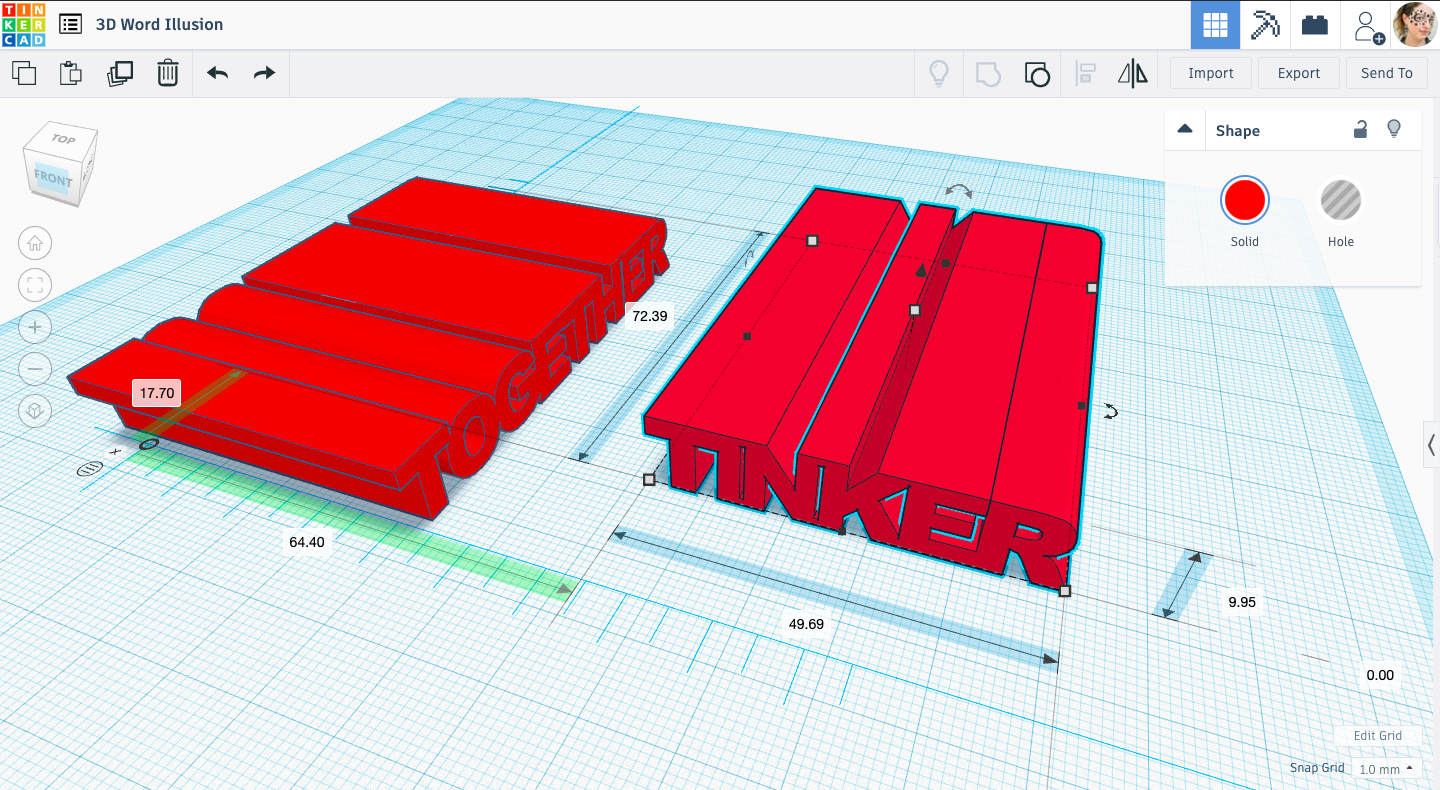Screen dimensions: 1440x790
Task: Switch to Blocks pickaxe mode
Action: click(x=1265, y=25)
